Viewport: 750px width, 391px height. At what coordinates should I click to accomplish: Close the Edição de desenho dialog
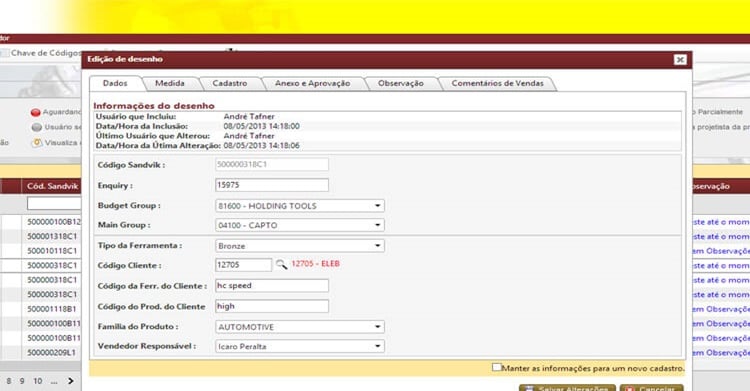[x=680, y=59]
